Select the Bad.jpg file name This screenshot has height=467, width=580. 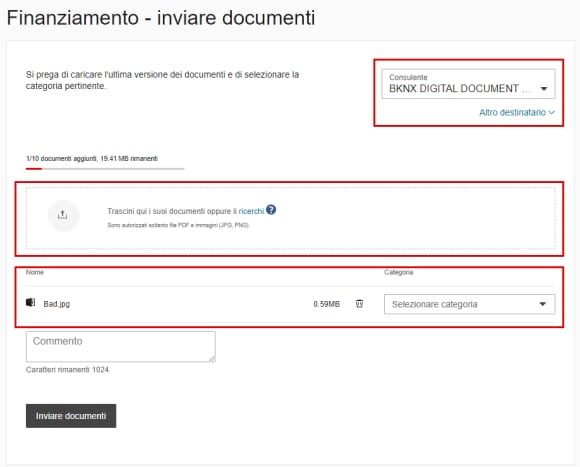[x=57, y=304]
